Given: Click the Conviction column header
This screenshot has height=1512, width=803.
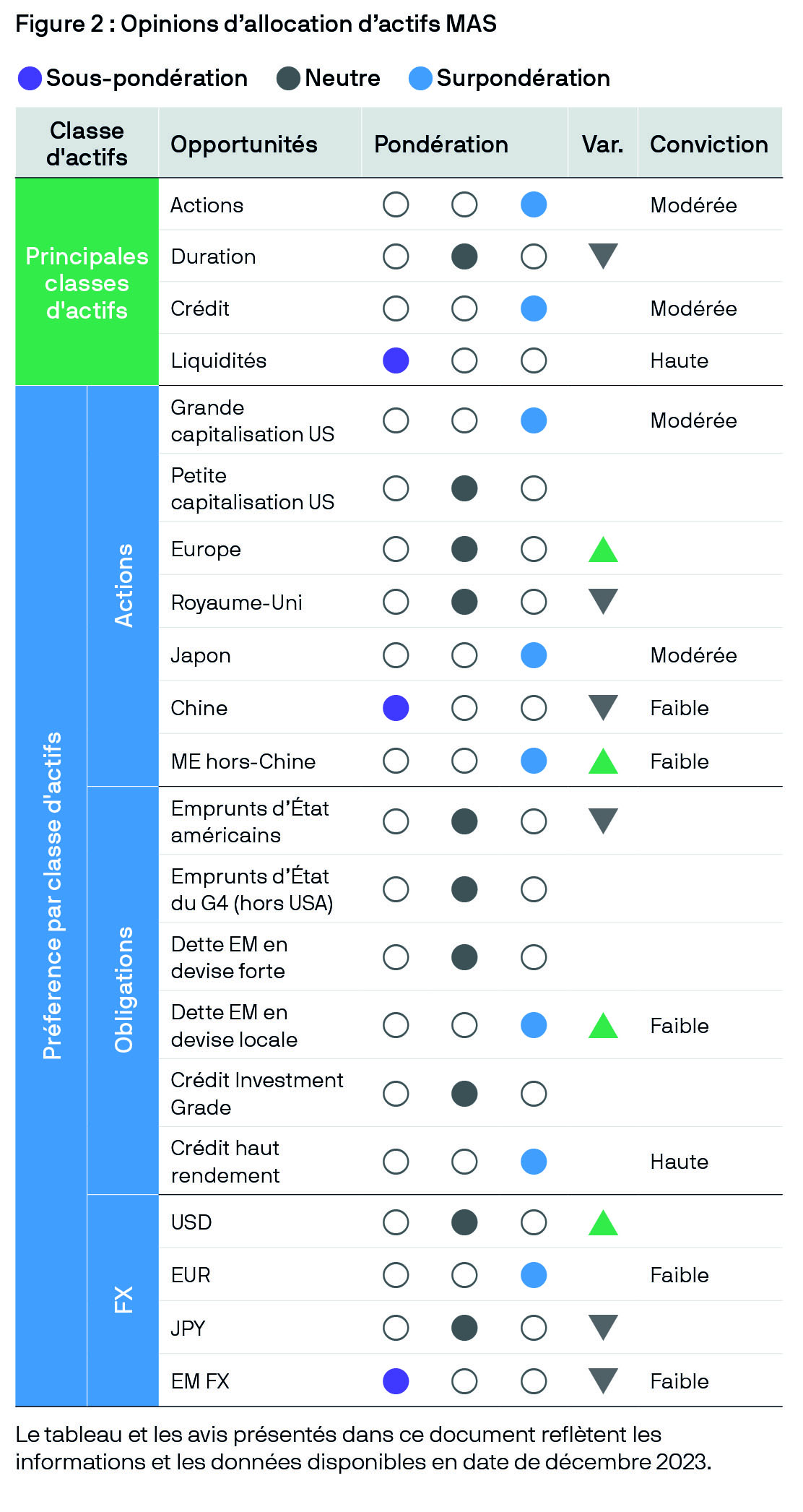Looking at the screenshot, I should pos(709,144).
